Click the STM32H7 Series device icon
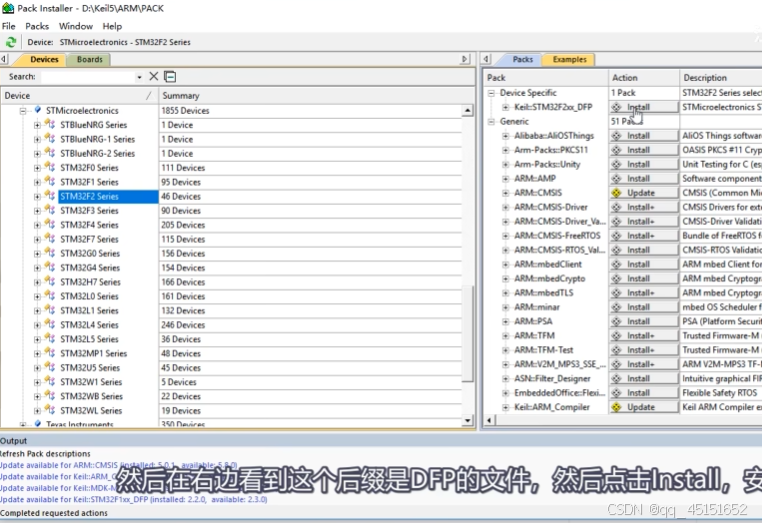This screenshot has height=523, width=762. (50, 281)
